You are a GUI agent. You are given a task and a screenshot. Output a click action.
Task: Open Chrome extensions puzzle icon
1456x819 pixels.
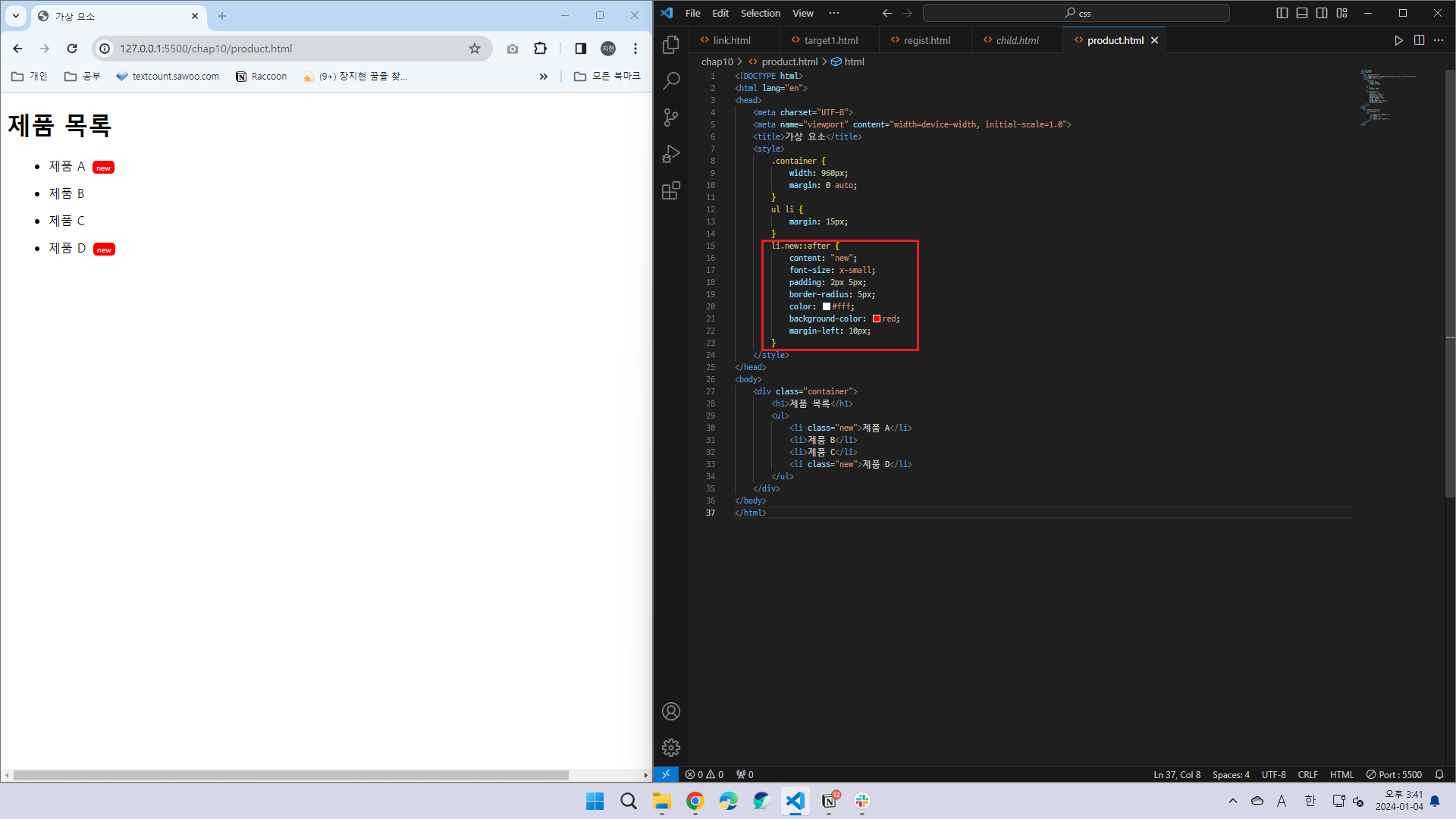click(540, 49)
